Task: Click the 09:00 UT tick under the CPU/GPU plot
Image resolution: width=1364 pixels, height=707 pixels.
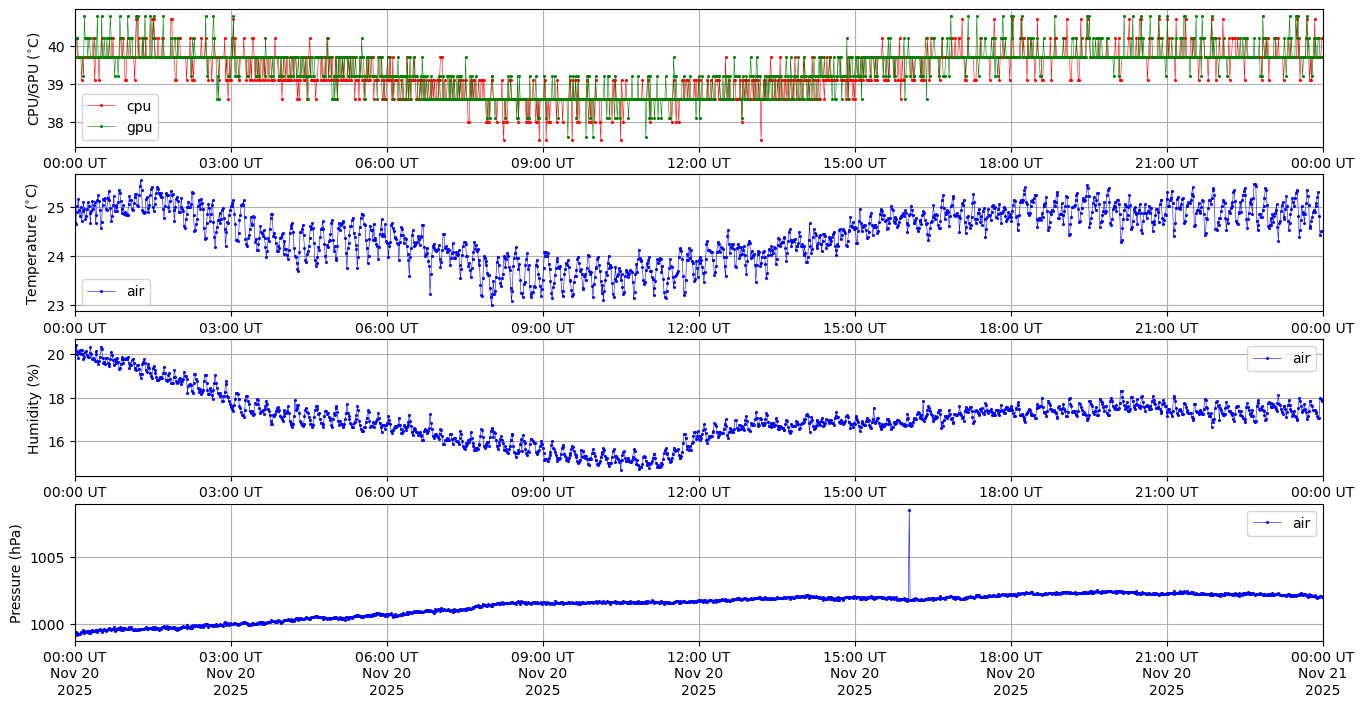Action: tap(542, 162)
